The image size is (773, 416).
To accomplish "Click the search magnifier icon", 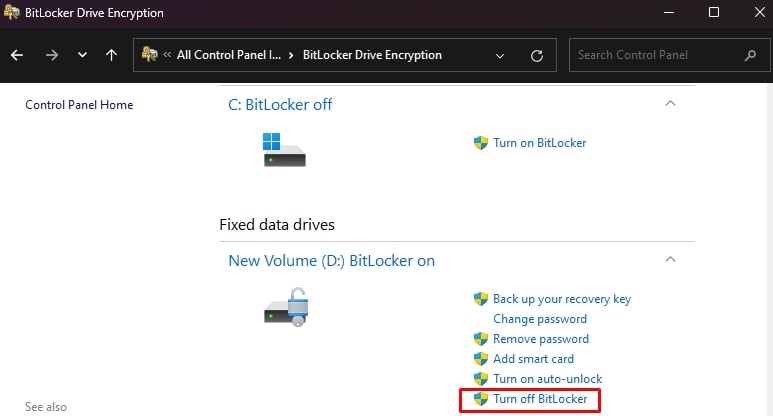I will [x=750, y=55].
